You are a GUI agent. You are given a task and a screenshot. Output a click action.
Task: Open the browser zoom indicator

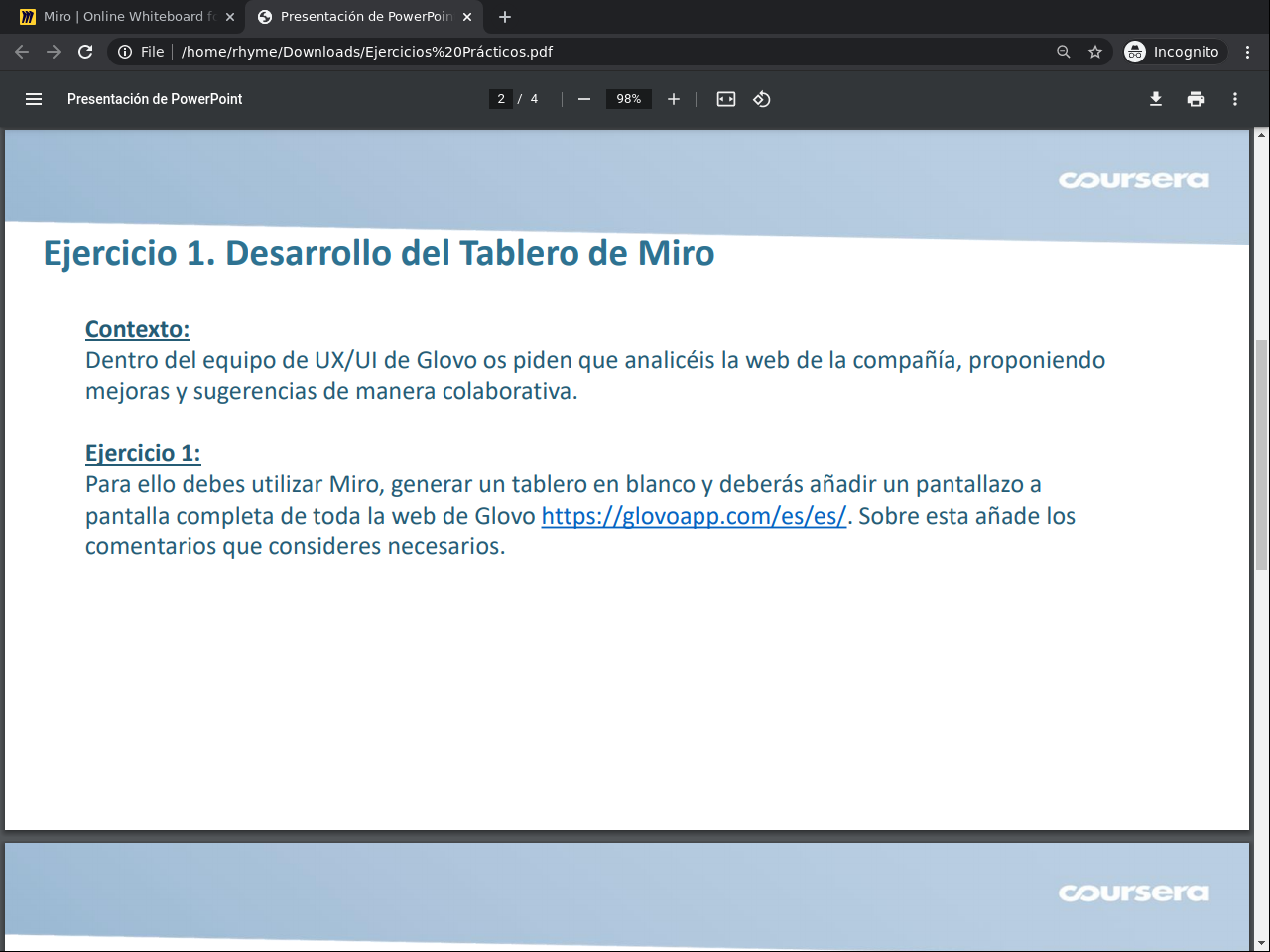tap(1064, 52)
